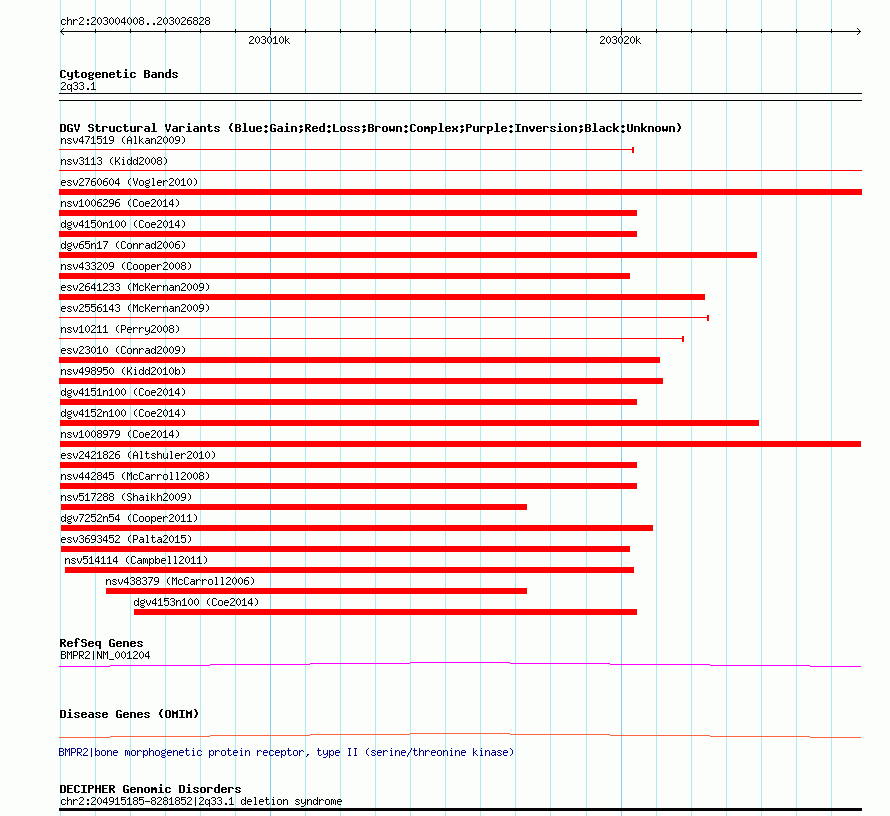Click the nsv10211 (Perry2008) label
This screenshot has height=816, width=890.
pos(120,329)
